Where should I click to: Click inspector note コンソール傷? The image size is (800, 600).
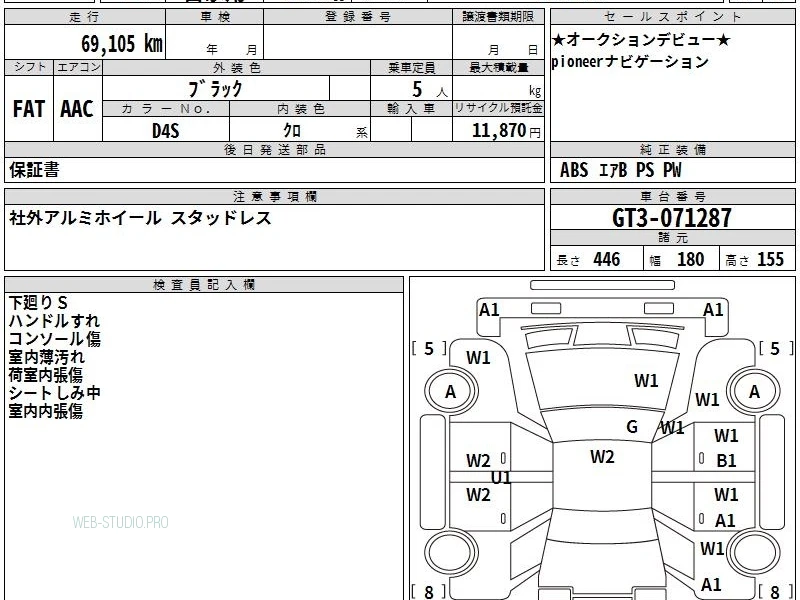[54, 339]
